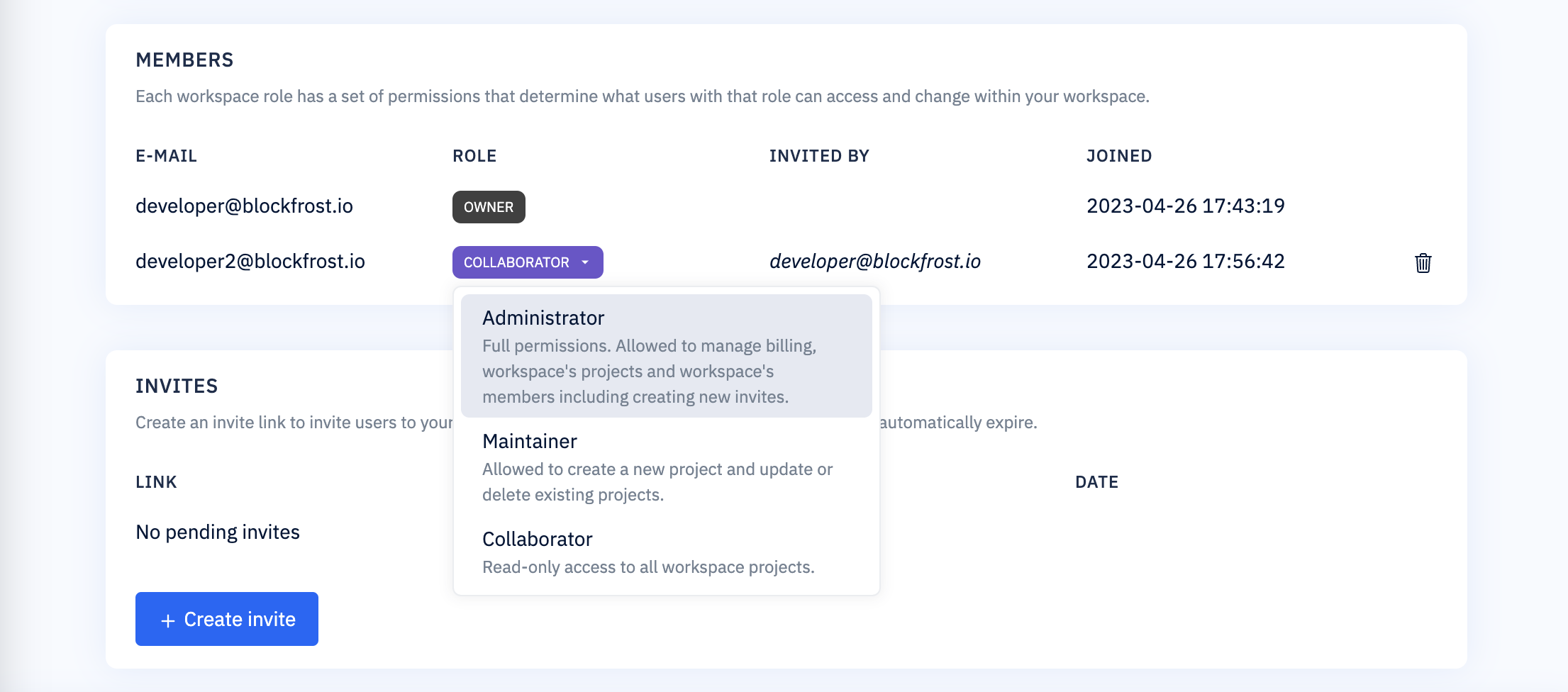Click the MEMBERS section heading

[x=184, y=60]
